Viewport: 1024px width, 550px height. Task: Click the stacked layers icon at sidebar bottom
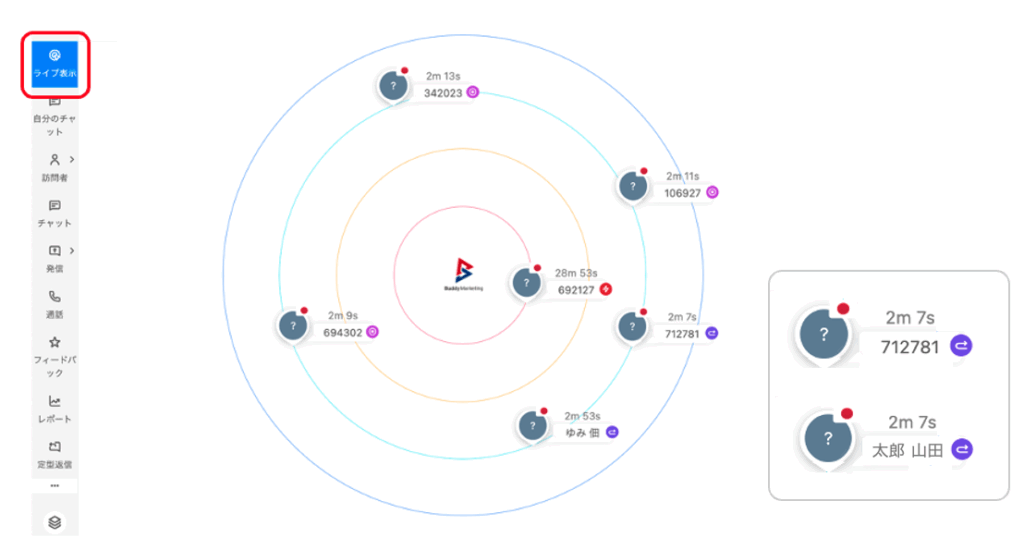click(54, 521)
